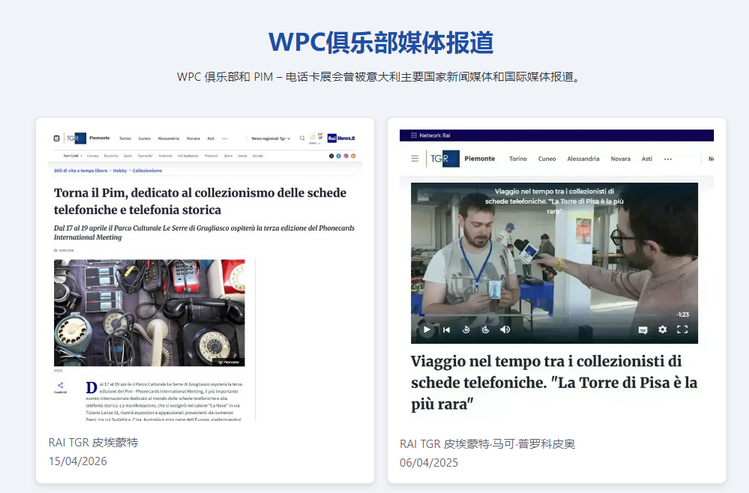Viewport: 749px width, 493px height.
Task: Open the Arti Spettacolo section link
Action: tap(188, 156)
